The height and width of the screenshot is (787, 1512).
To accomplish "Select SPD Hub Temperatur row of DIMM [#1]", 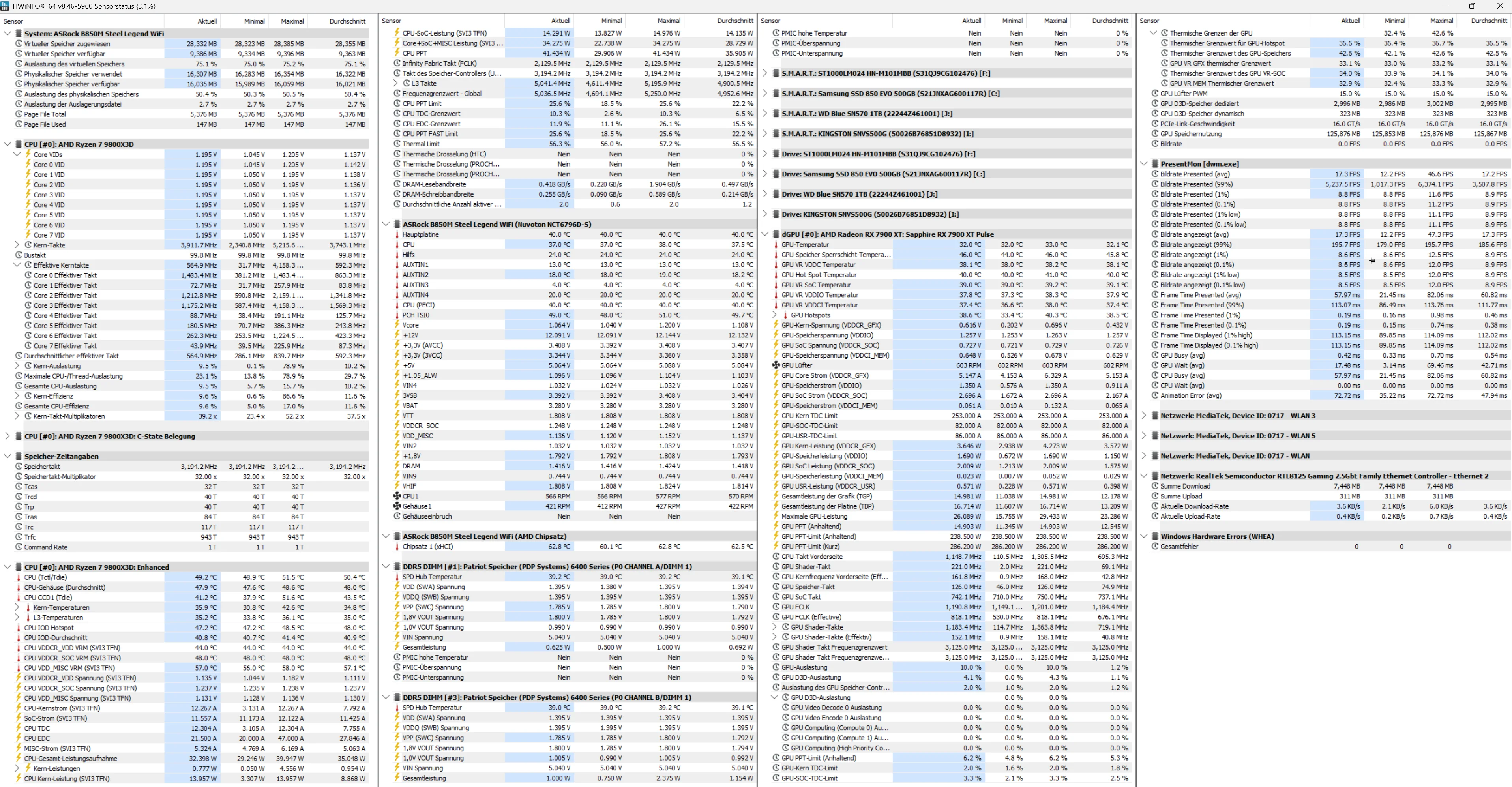I will [x=568, y=577].
